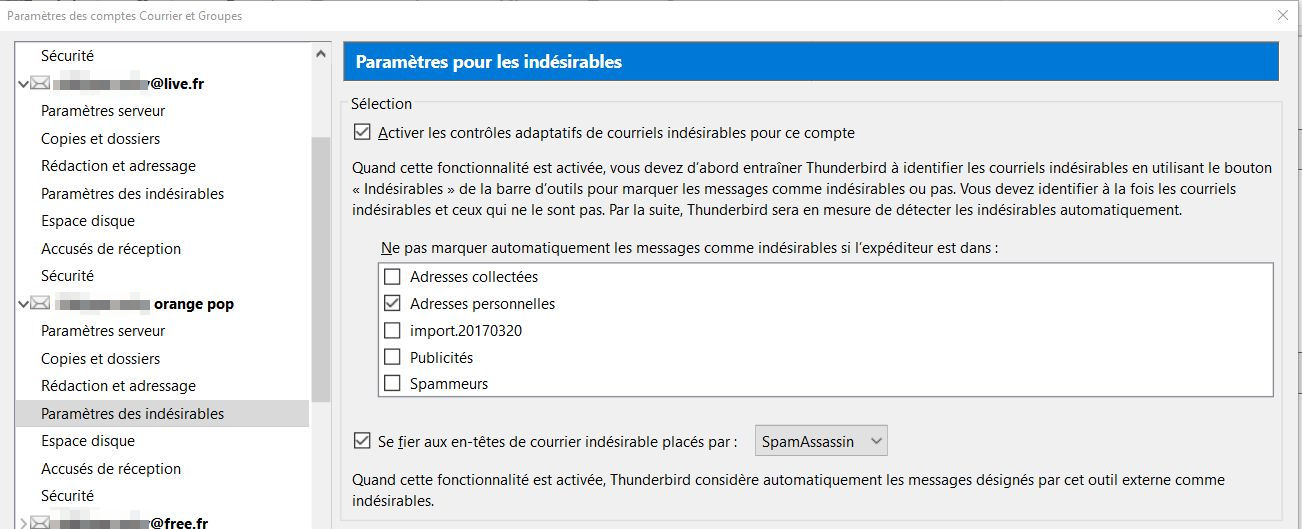Select Copies et dossiers under orange pop
The height and width of the screenshot is (529, 1302).
click(x=100, y=359)
